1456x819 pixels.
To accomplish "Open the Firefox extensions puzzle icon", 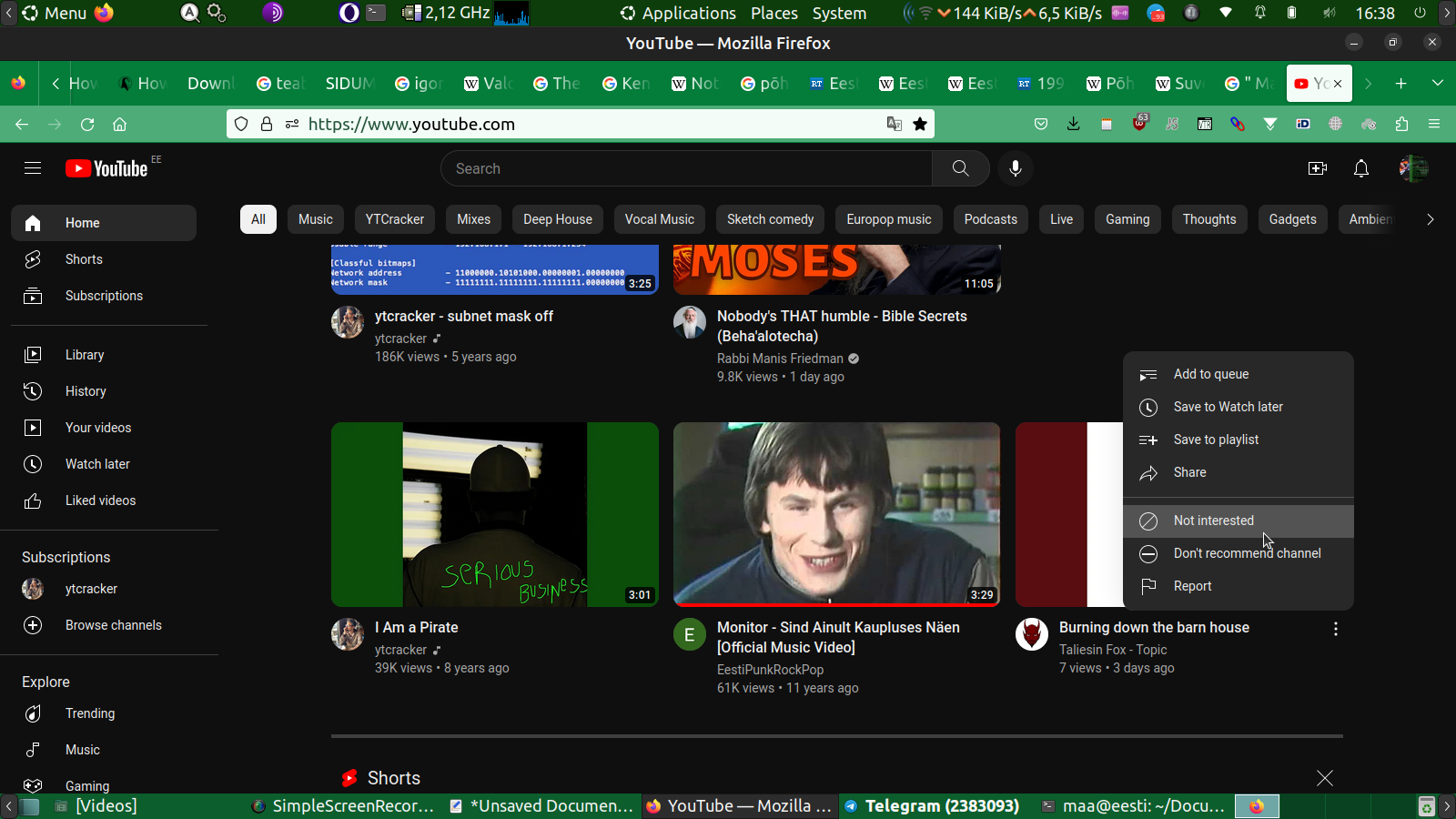I will 1401,124.
